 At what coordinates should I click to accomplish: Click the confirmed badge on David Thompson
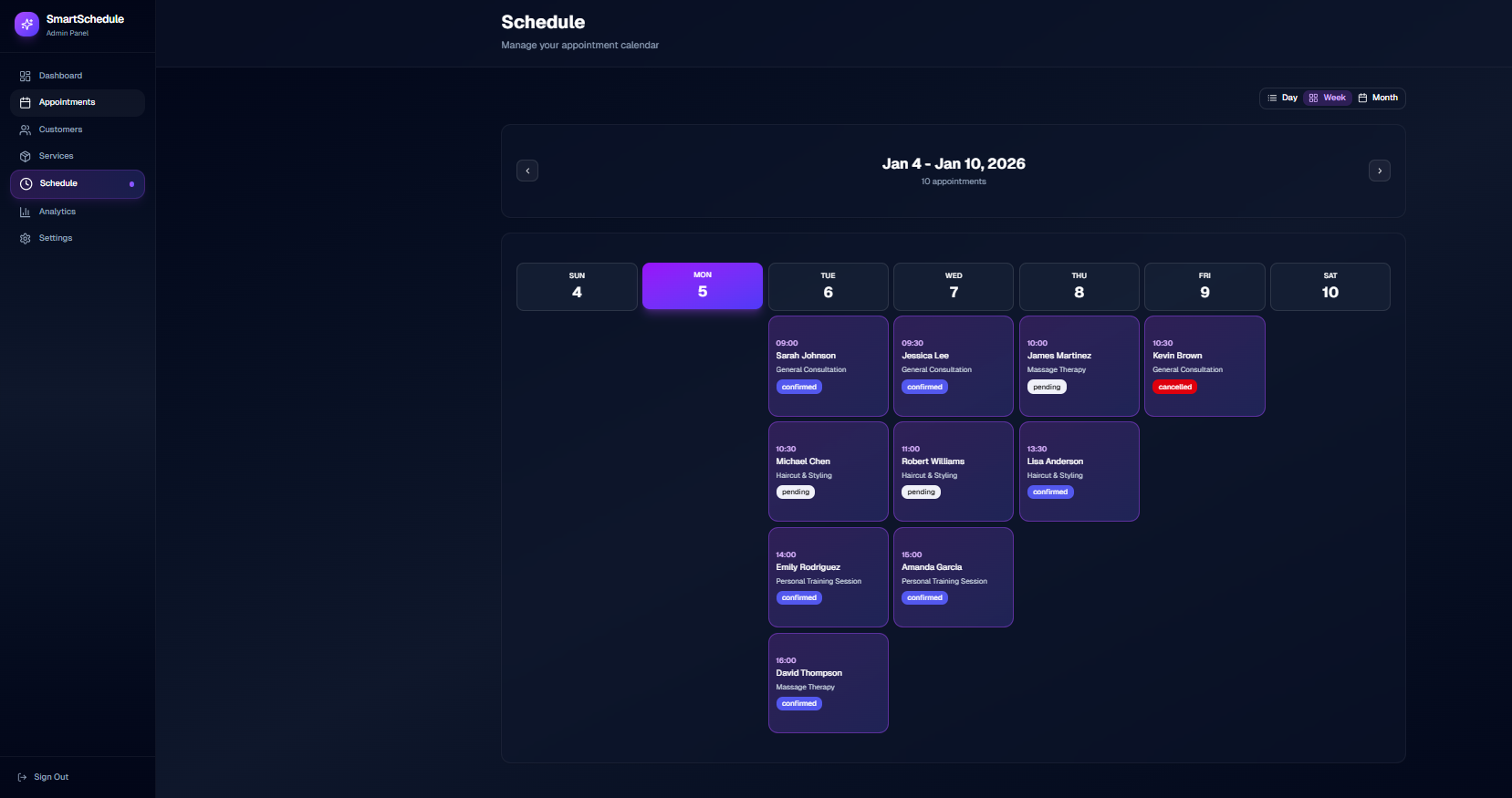coord(799,703)
